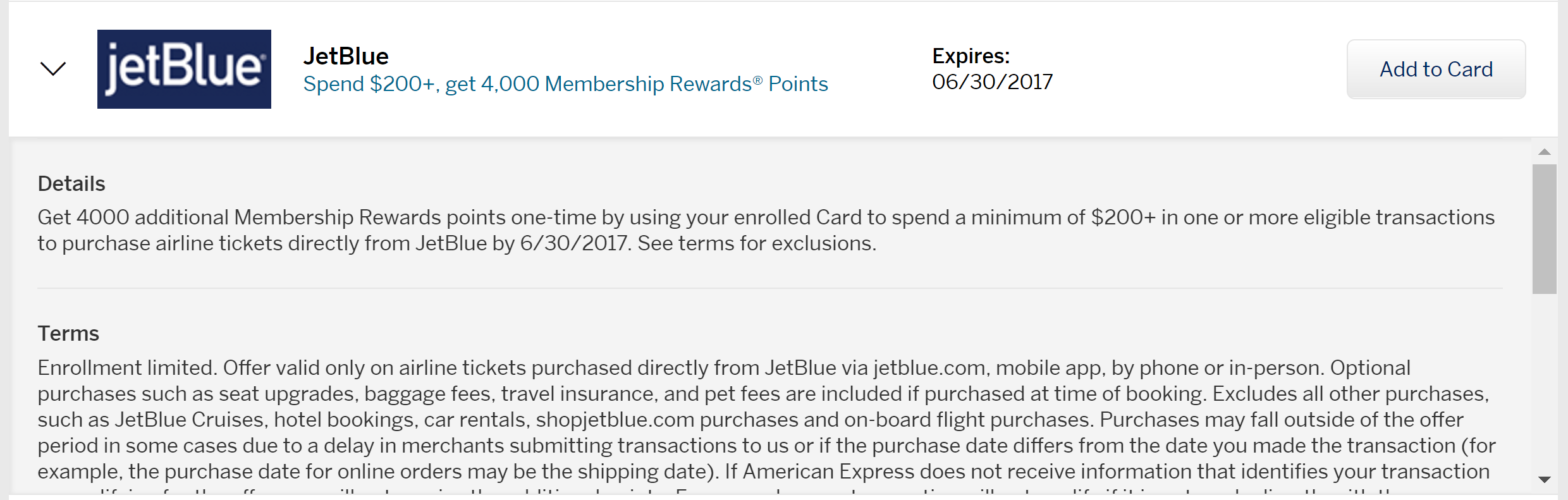Click the scrollbar up arrow
The image size is (1568, 500).
click(x=1544, y=152)
